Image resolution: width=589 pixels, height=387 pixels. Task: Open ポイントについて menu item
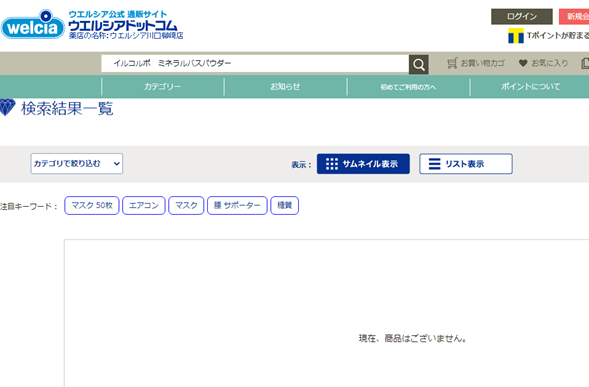coord(530,87)
